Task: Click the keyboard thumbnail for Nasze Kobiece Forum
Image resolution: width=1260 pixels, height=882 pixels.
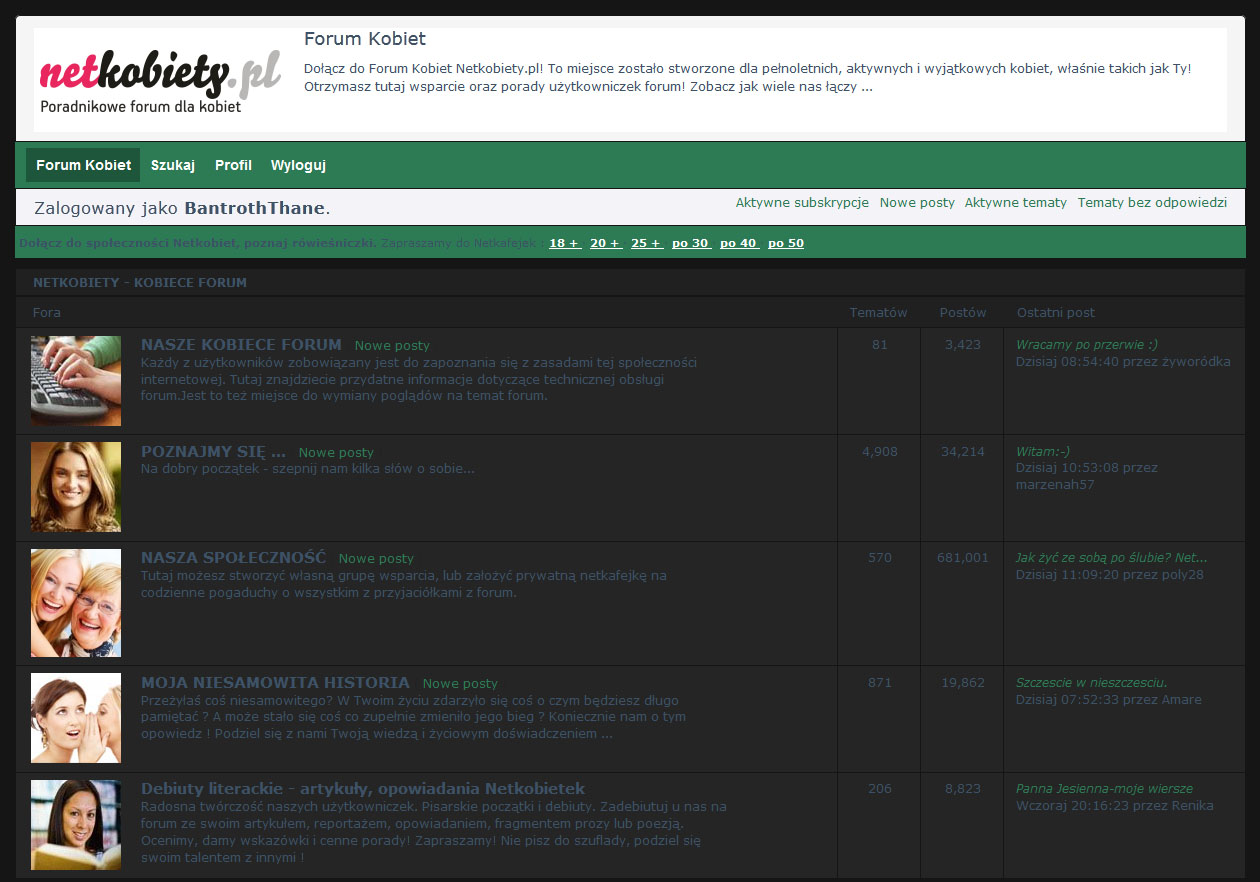Action: pyautogui.click(x=76, y=381)
